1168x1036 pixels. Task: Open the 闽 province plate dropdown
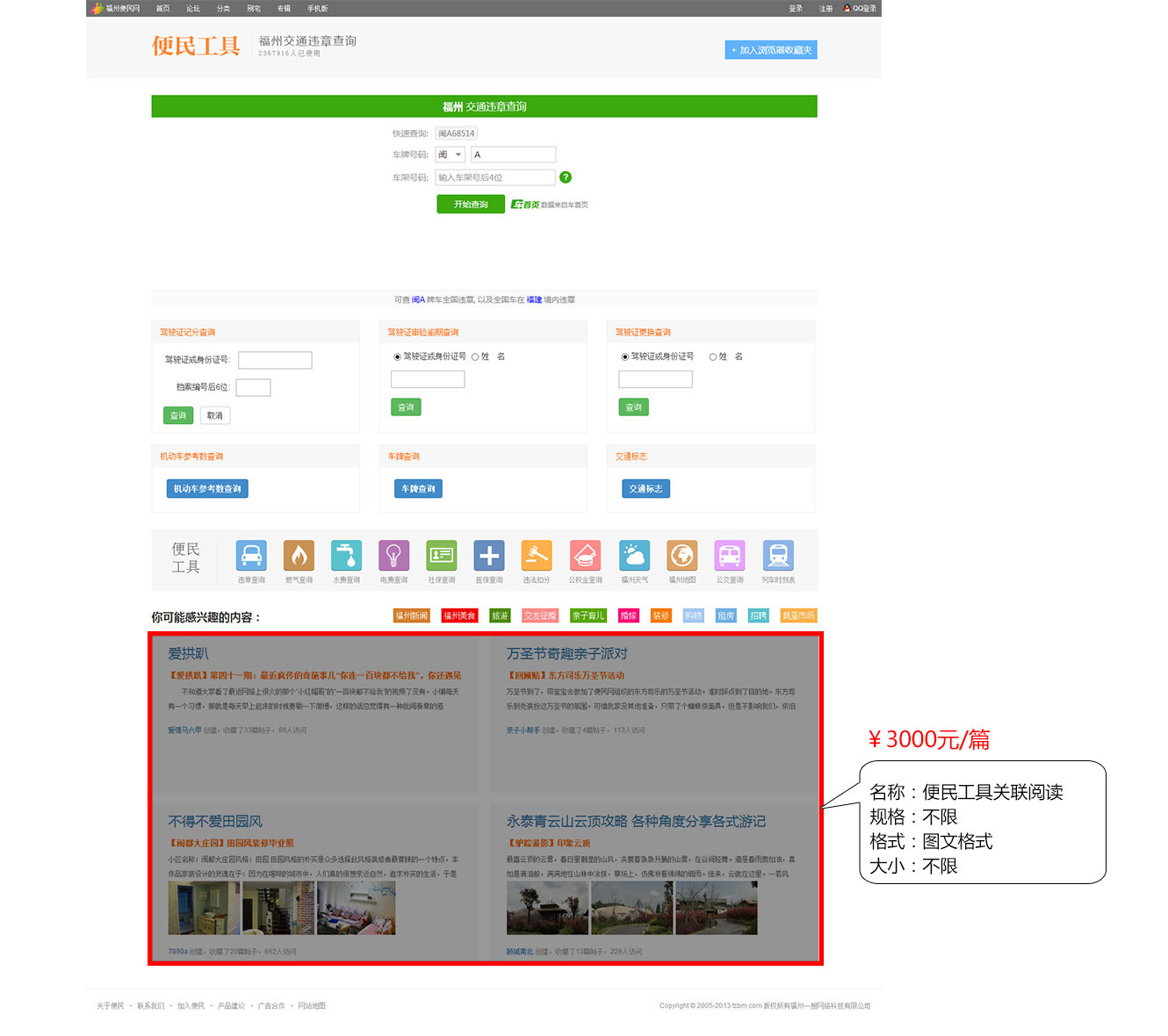pyautogui.click(x=451, y=155)
